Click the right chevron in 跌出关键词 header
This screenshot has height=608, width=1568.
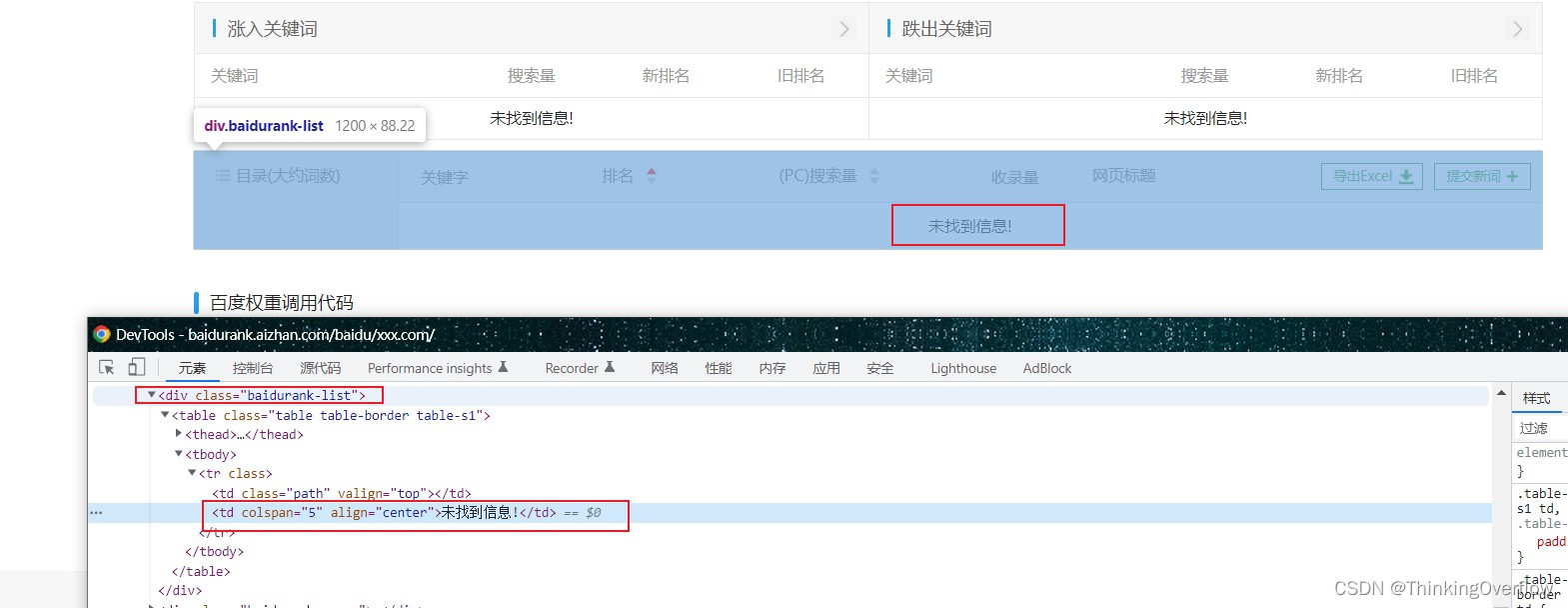coord(1518,29)
